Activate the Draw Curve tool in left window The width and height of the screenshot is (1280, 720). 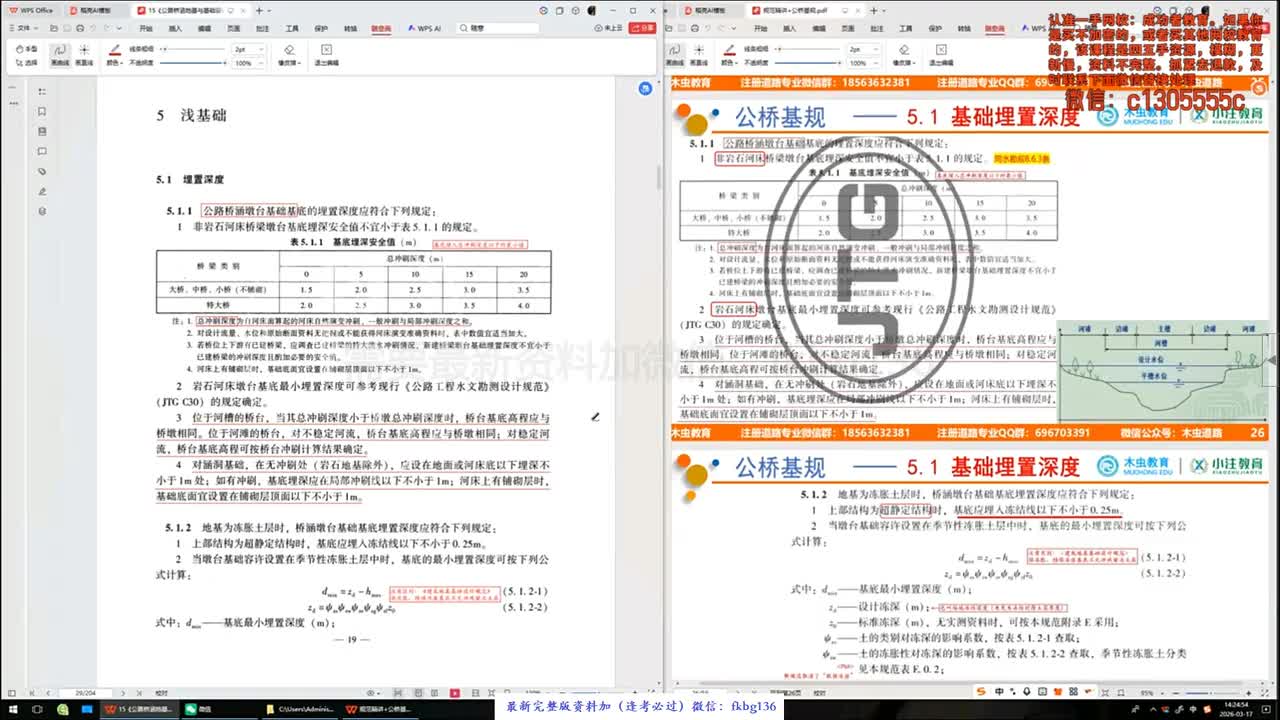59,54
